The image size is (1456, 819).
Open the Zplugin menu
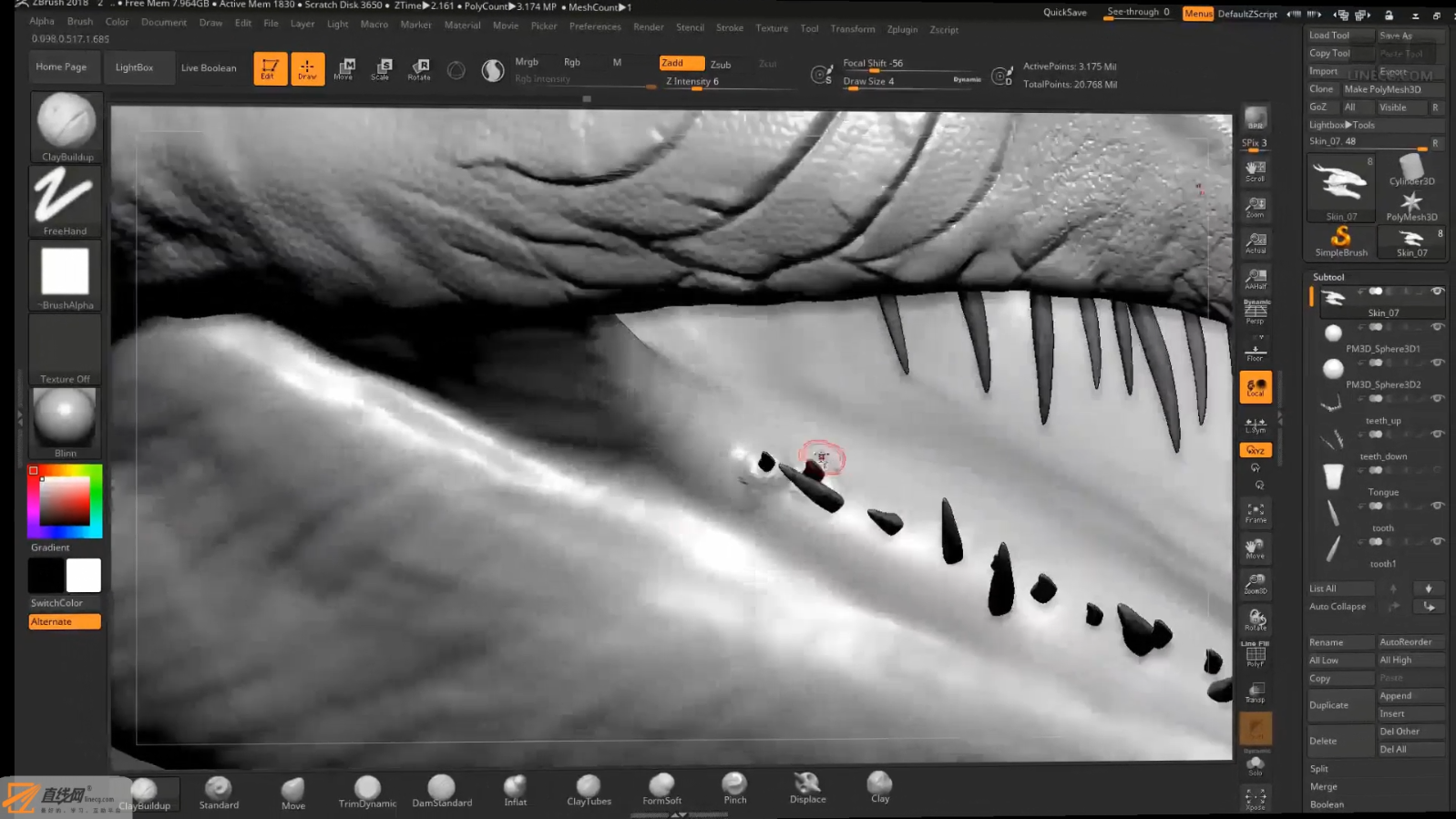tap(902, 29)
